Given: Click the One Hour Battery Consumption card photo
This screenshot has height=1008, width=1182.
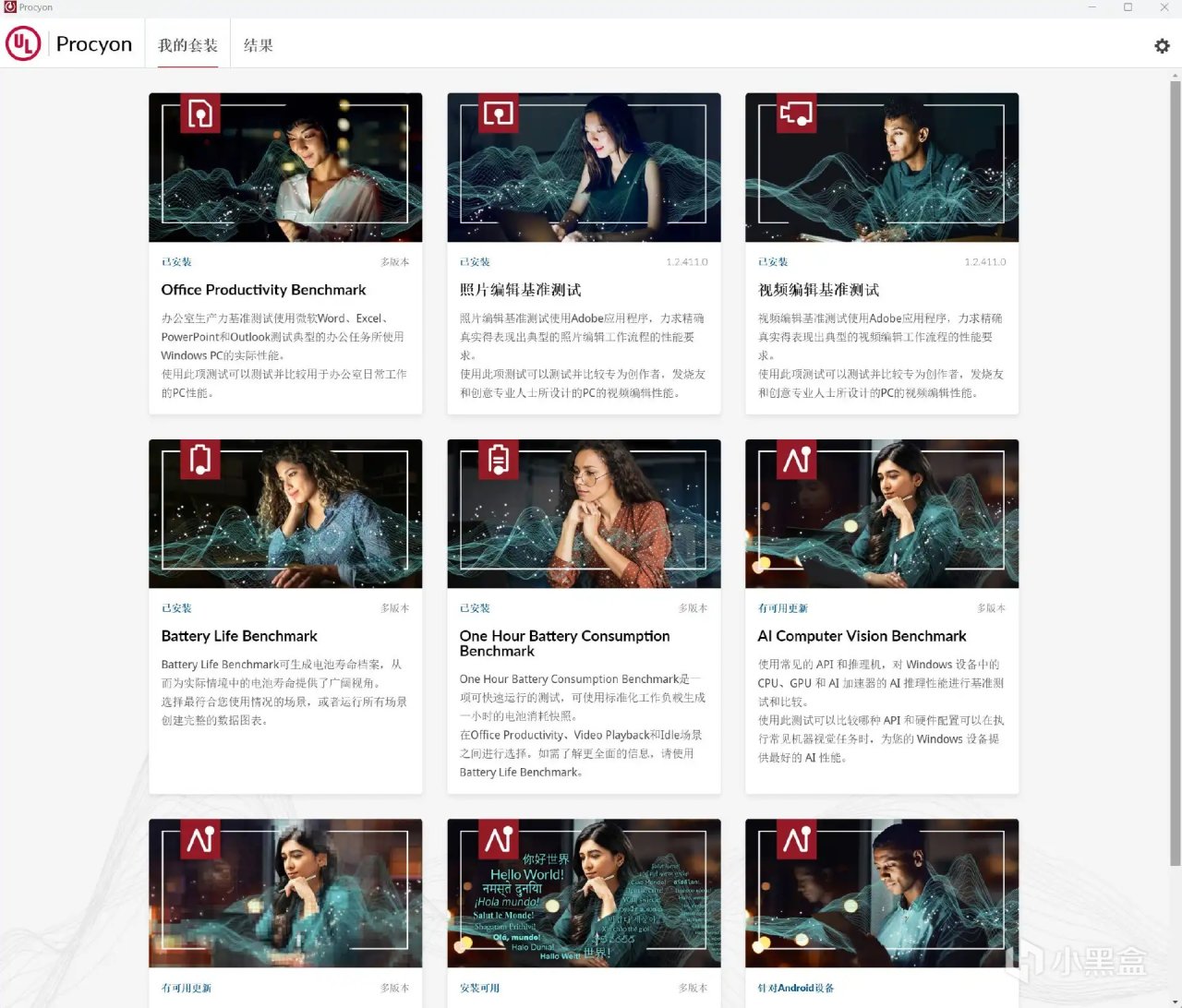Looking at the screenshot, I should coord(584,513).
